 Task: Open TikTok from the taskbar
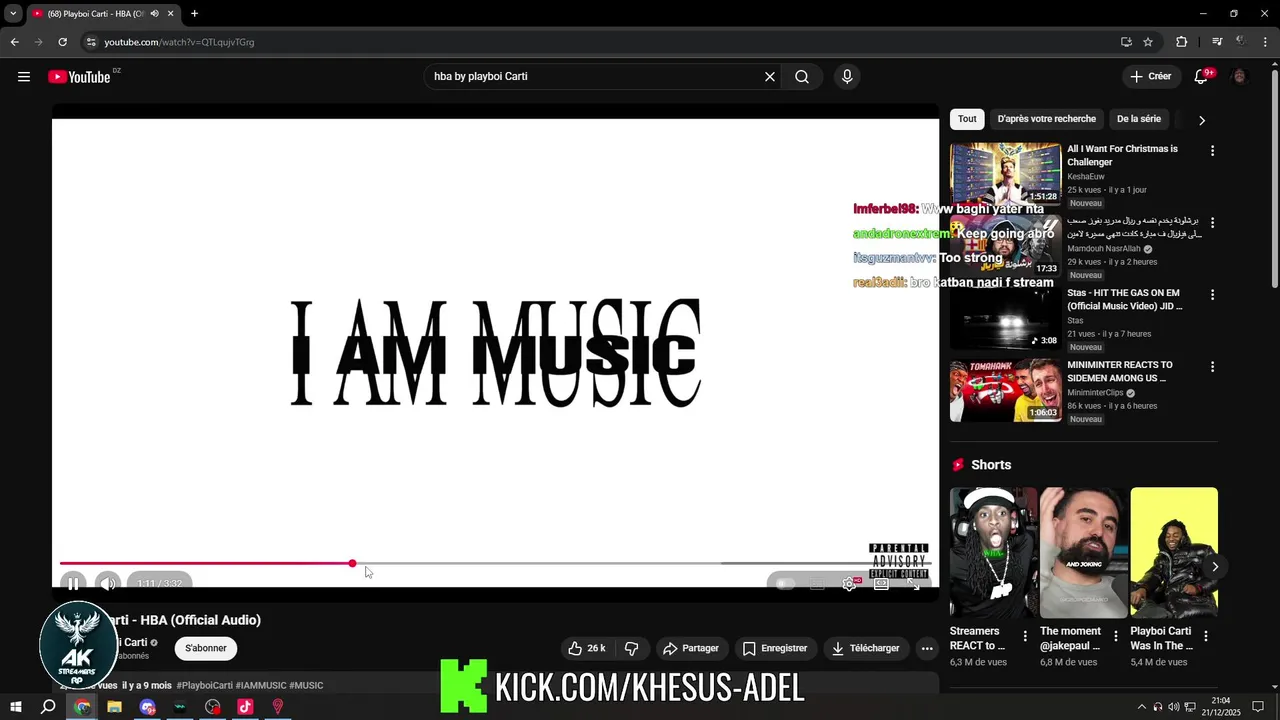click(x=245, y=707)
